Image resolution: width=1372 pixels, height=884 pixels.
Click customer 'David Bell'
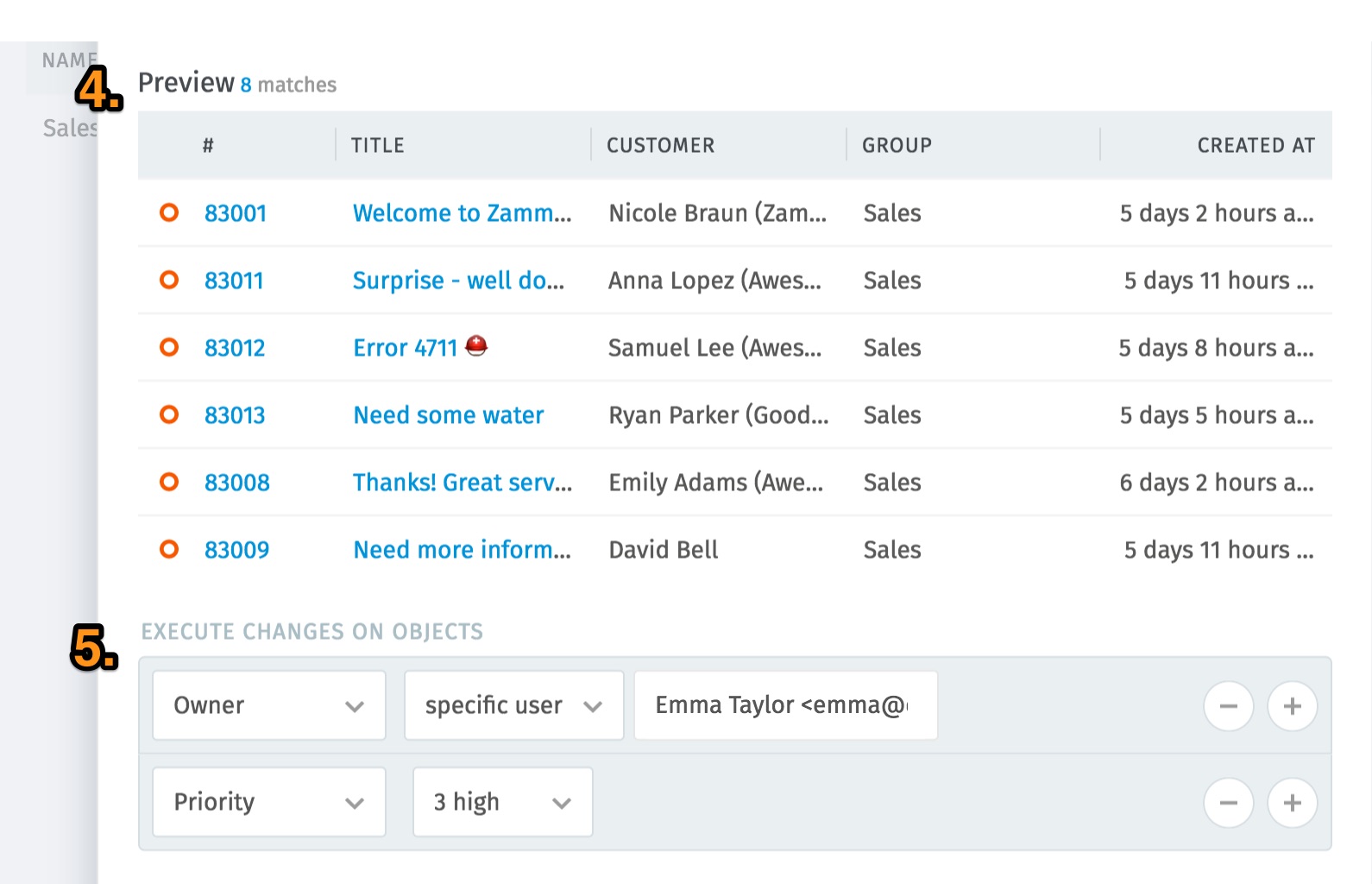(x=664, y=550)
